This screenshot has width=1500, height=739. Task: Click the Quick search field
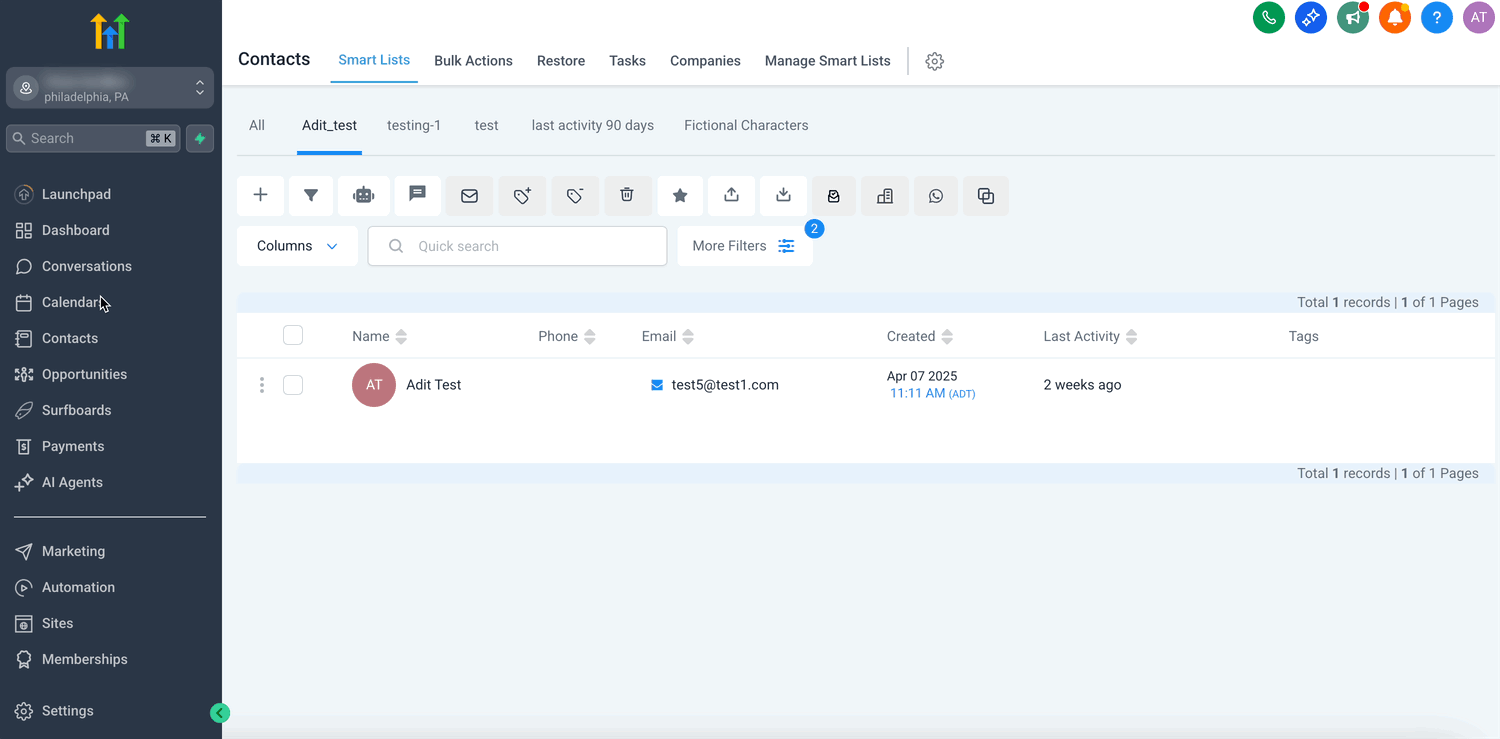click(x=517, y=246)
